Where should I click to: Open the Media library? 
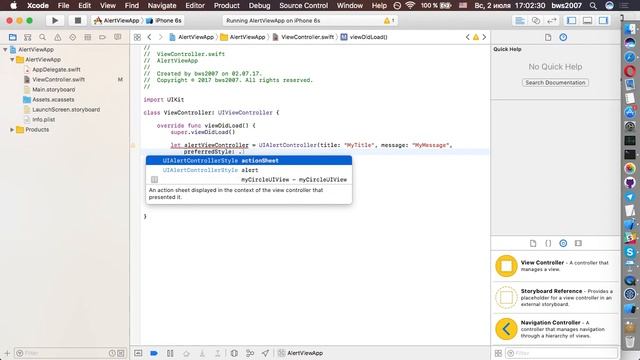(x=578, y=243)
